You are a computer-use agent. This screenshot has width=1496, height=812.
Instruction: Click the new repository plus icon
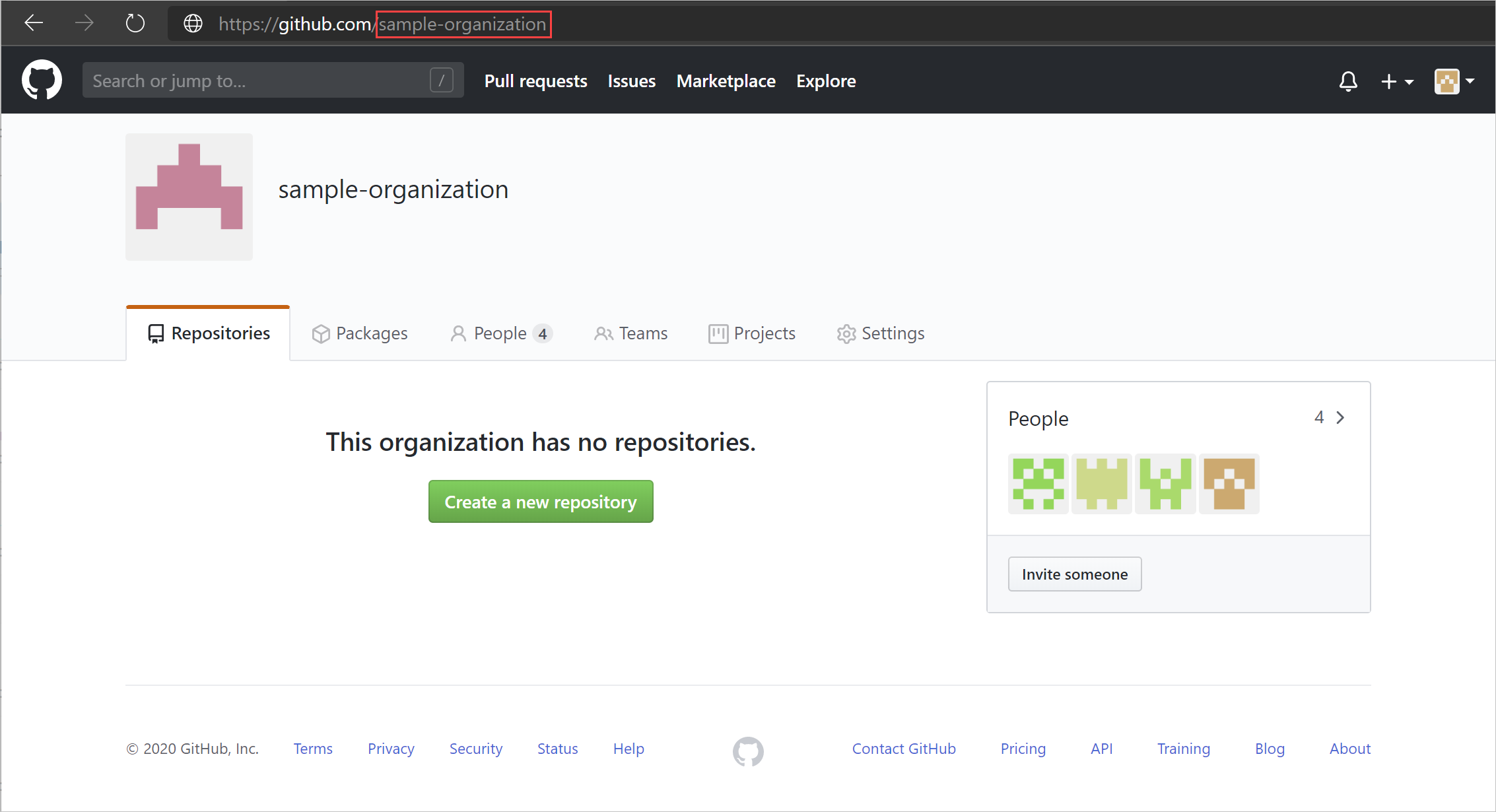coord(1393,81)
